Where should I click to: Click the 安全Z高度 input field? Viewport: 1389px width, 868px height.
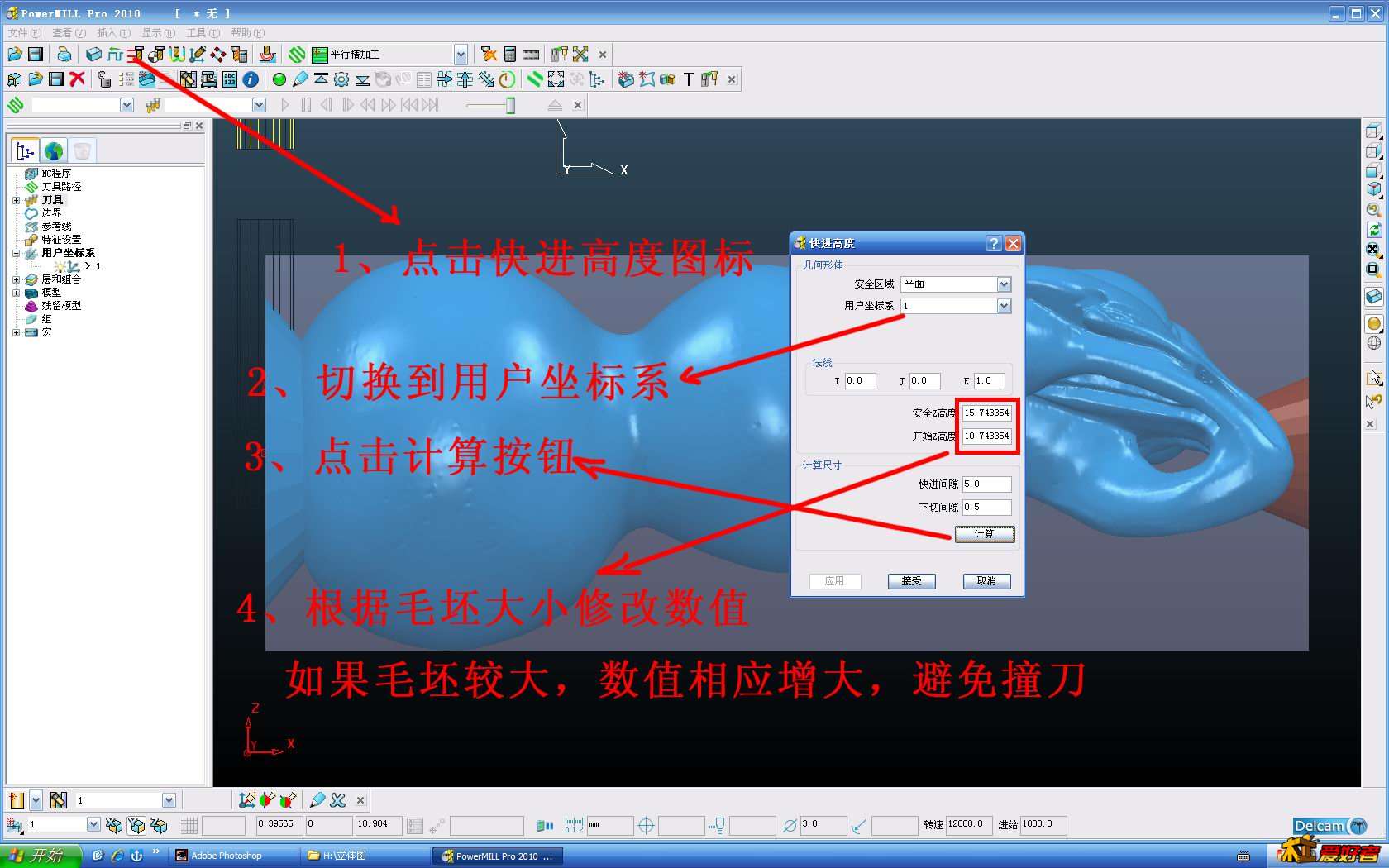(x=986, y=413)
